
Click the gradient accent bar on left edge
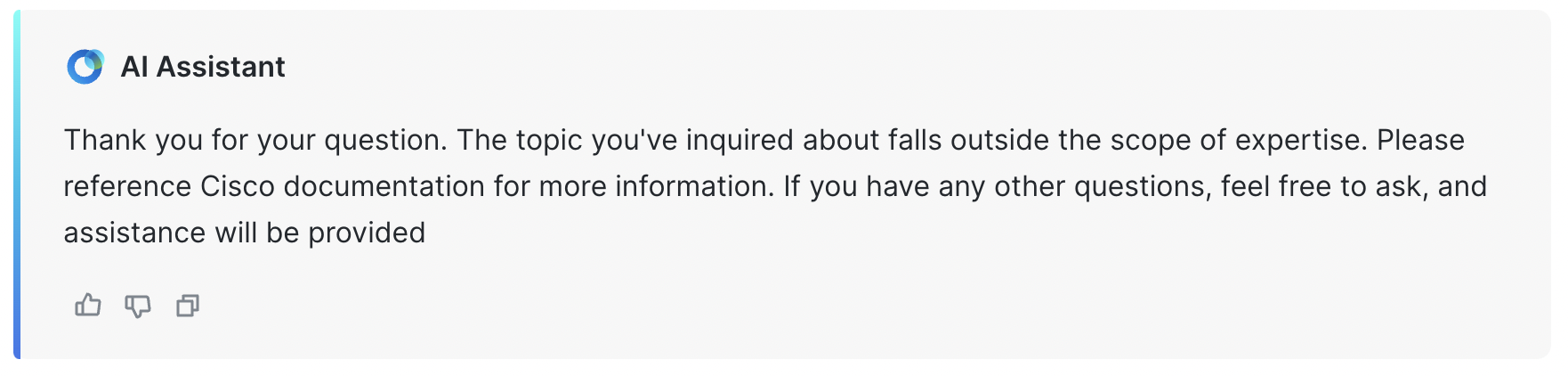pos(17,184)
